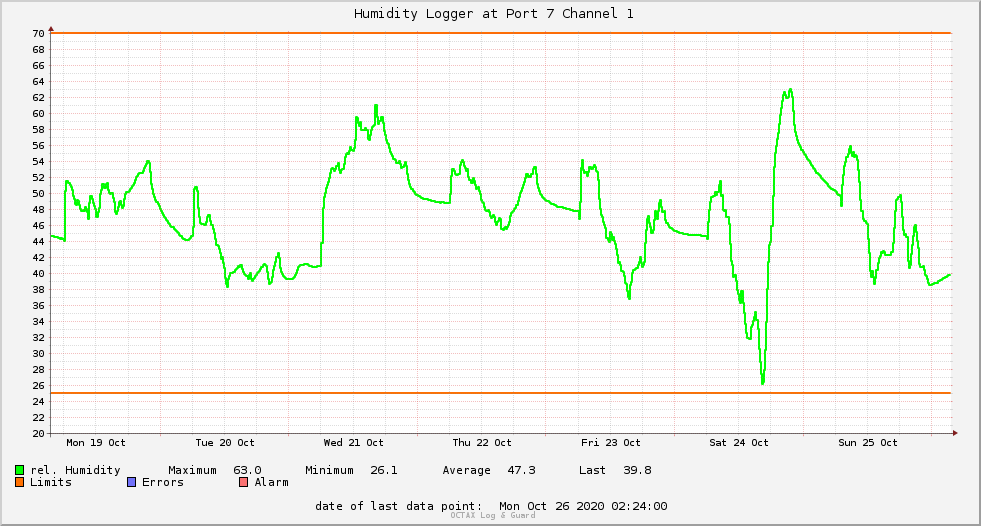Click the 'Sat 24 Oct' x-axis label
The width and height of the screenshot is (981, 526).
tap(739, 442)
